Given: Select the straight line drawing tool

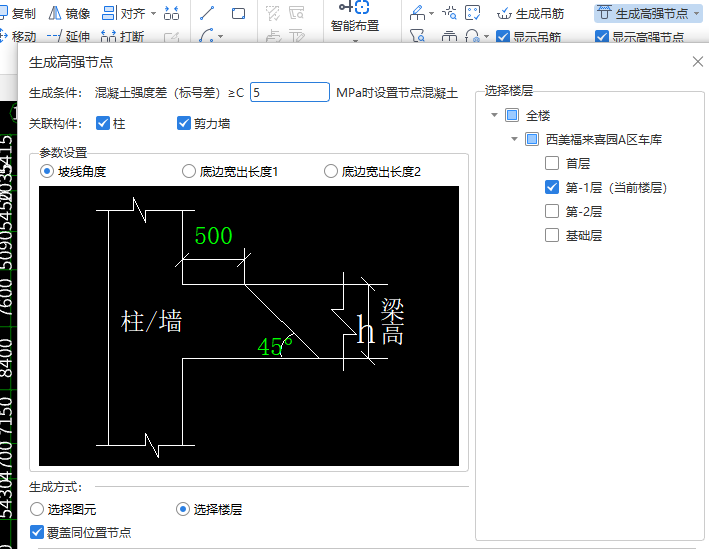Looking at the screenshot, I should (207, 13).
